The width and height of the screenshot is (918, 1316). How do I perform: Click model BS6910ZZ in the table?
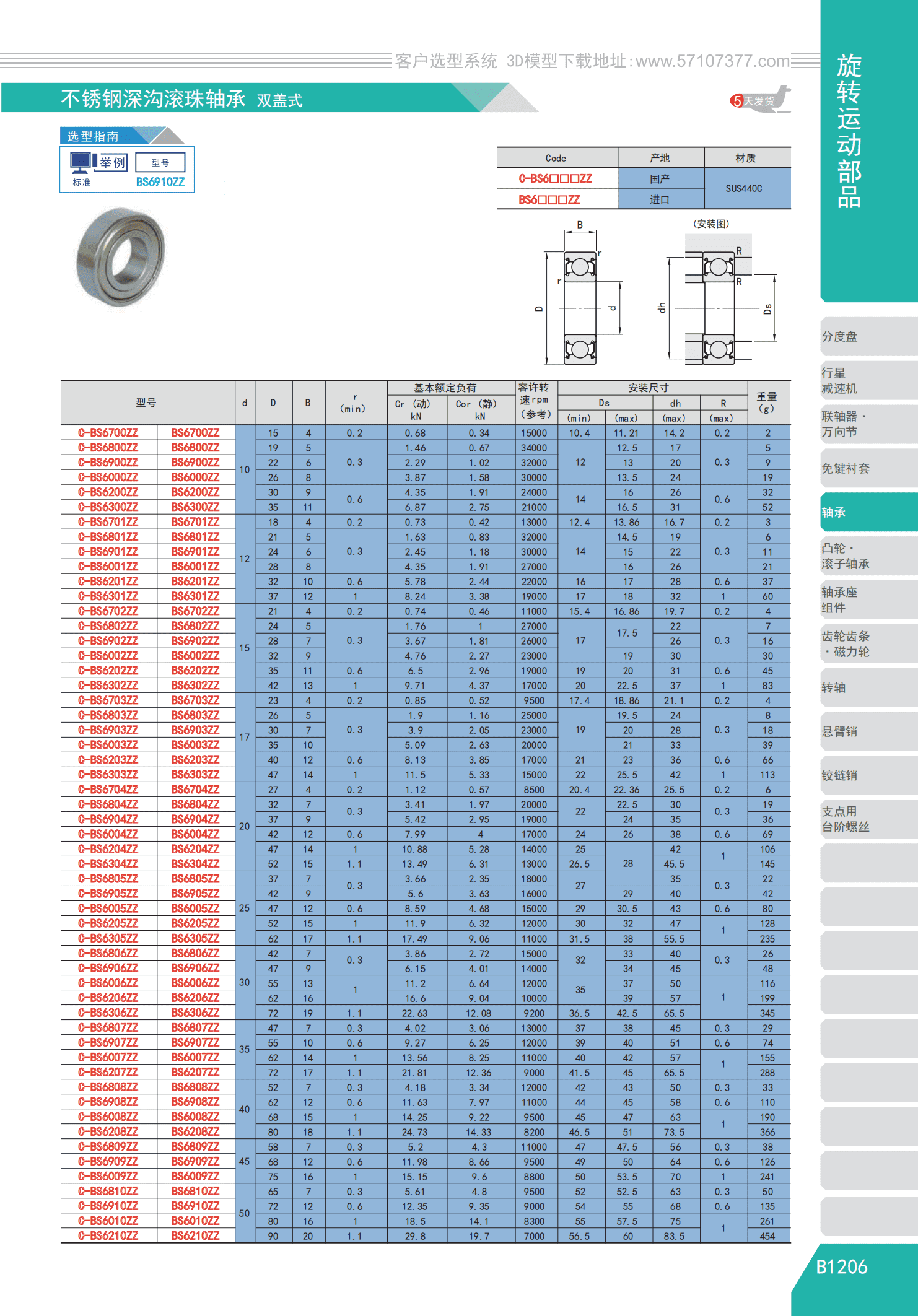coord(196,1206)
